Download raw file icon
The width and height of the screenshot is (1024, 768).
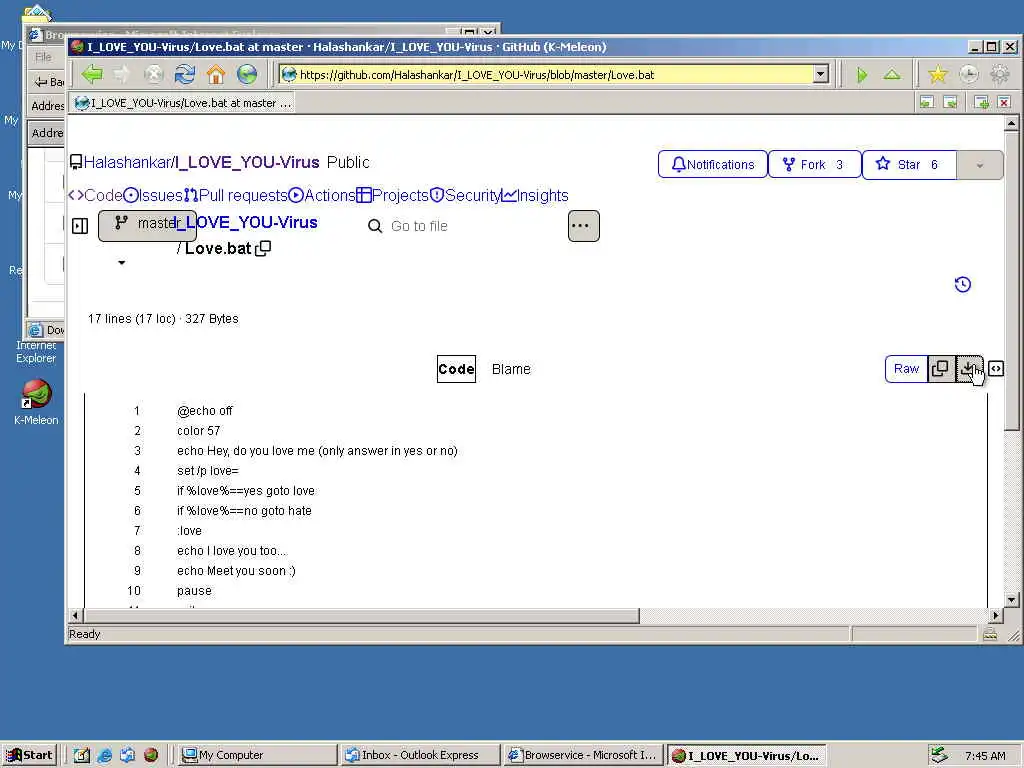[x=969, y=369]
